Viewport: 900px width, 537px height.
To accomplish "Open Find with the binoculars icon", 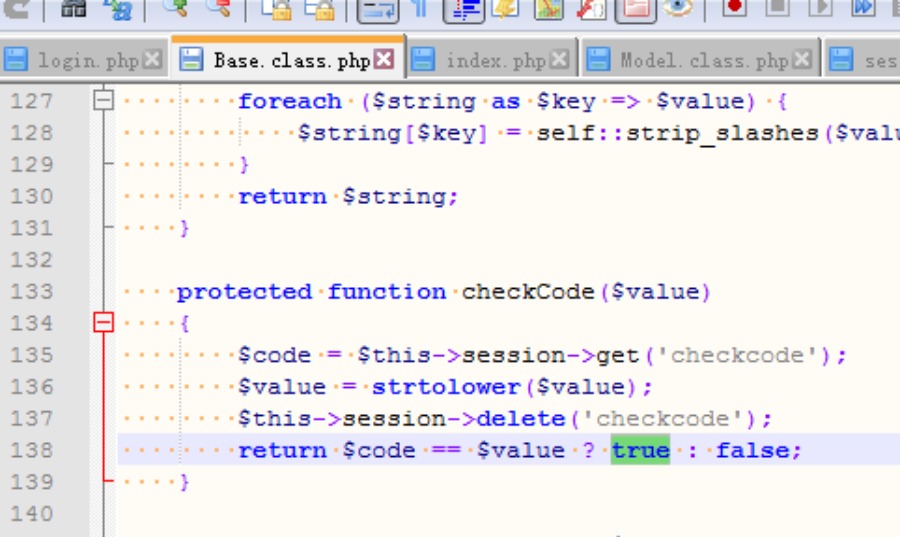I will point(73,8).
